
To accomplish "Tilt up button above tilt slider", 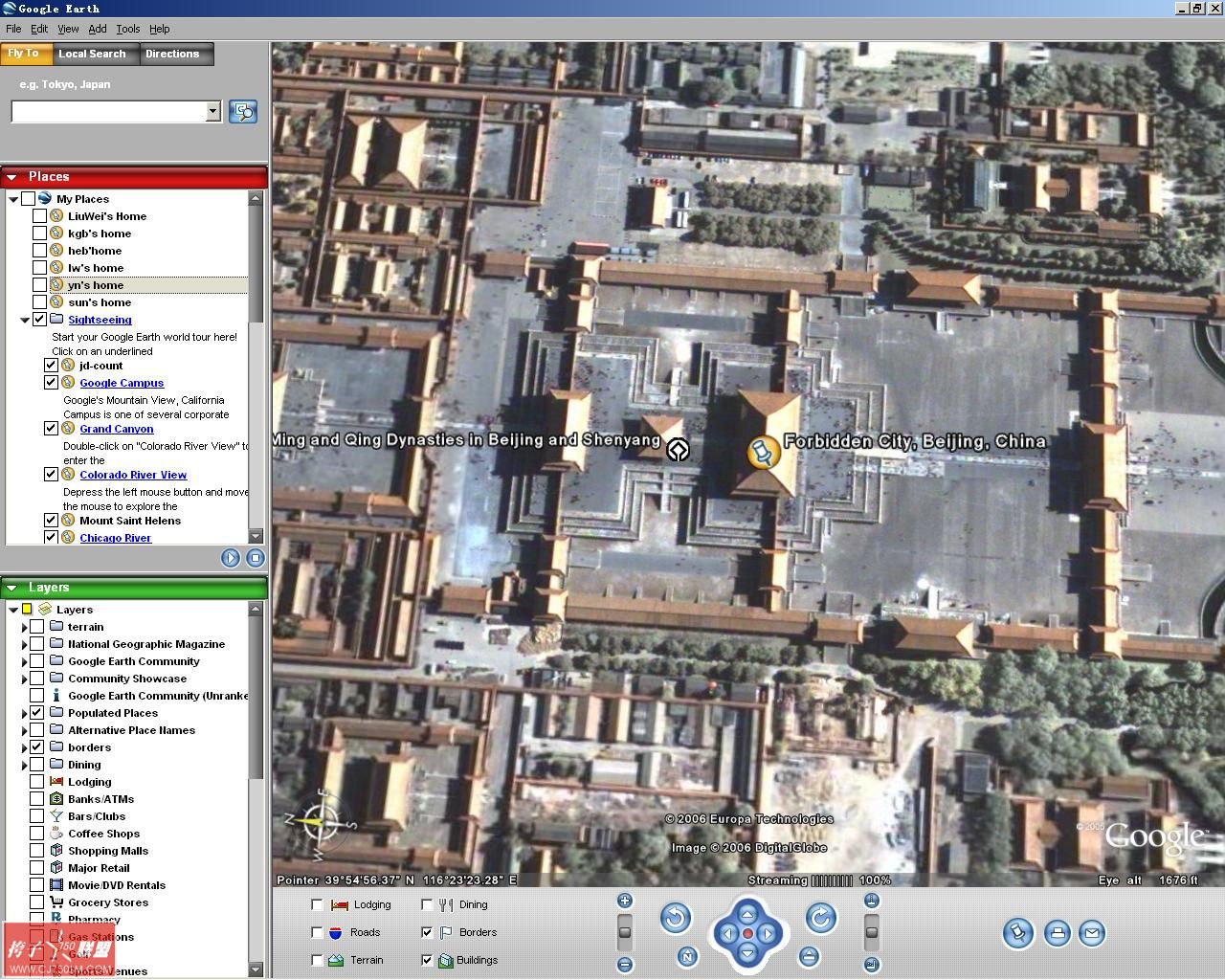I will point(871,901).
